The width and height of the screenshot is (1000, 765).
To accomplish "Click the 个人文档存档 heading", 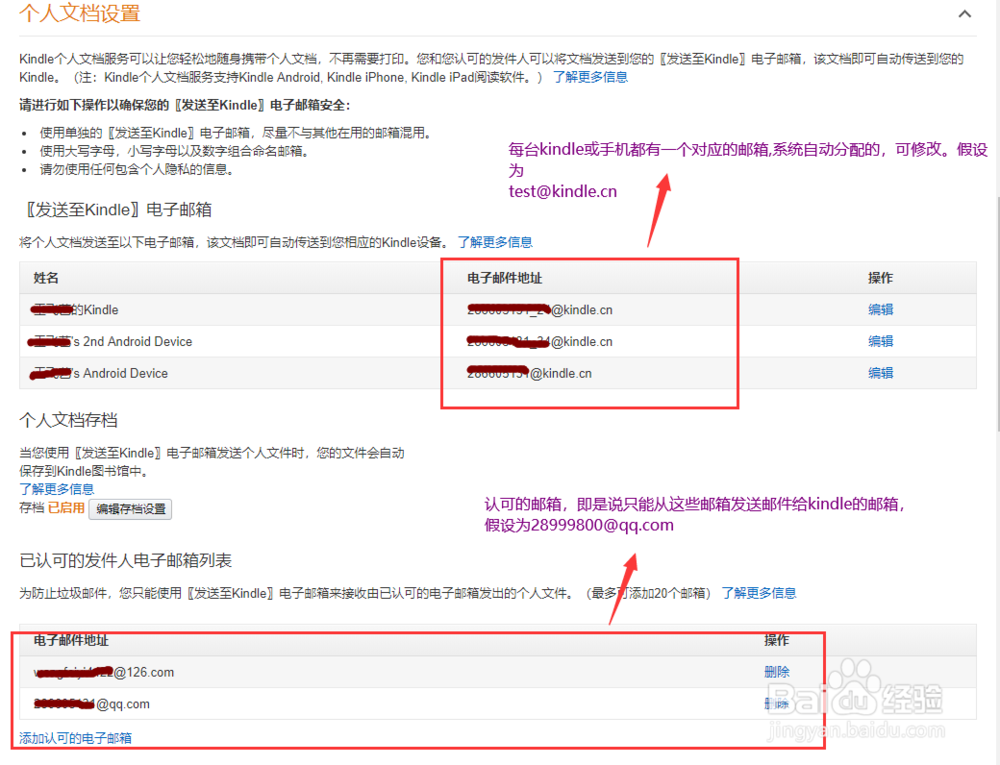I will click(69, 420).
